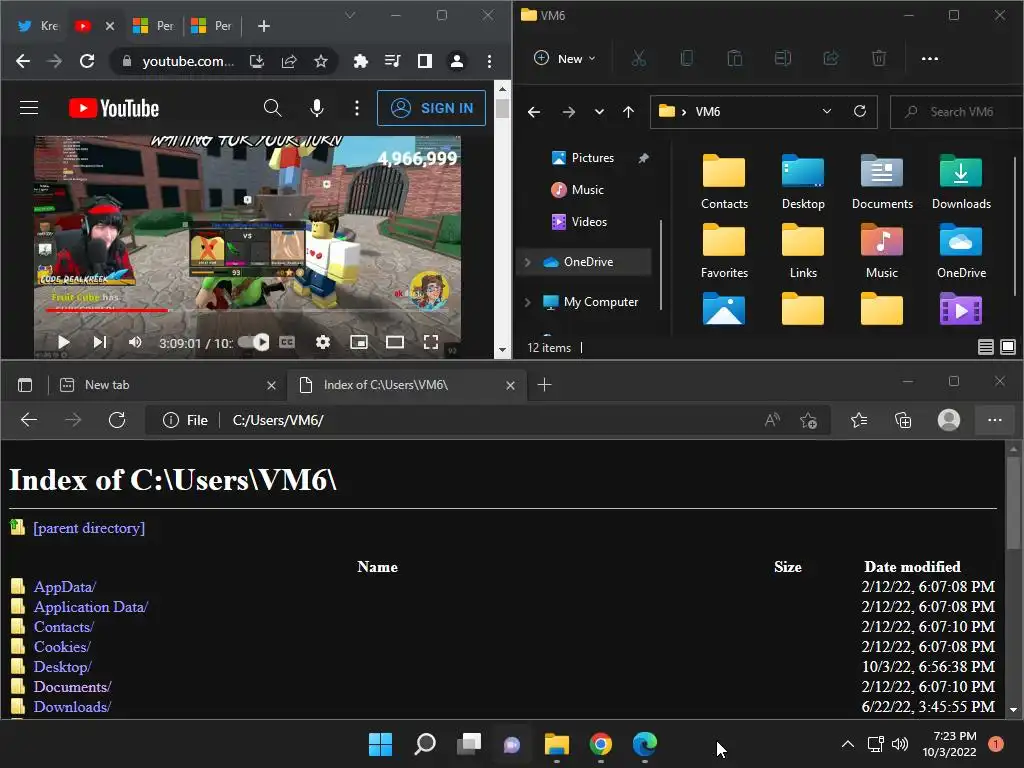Toggle Chrome side panel
1024x768 pixels.
425,61
